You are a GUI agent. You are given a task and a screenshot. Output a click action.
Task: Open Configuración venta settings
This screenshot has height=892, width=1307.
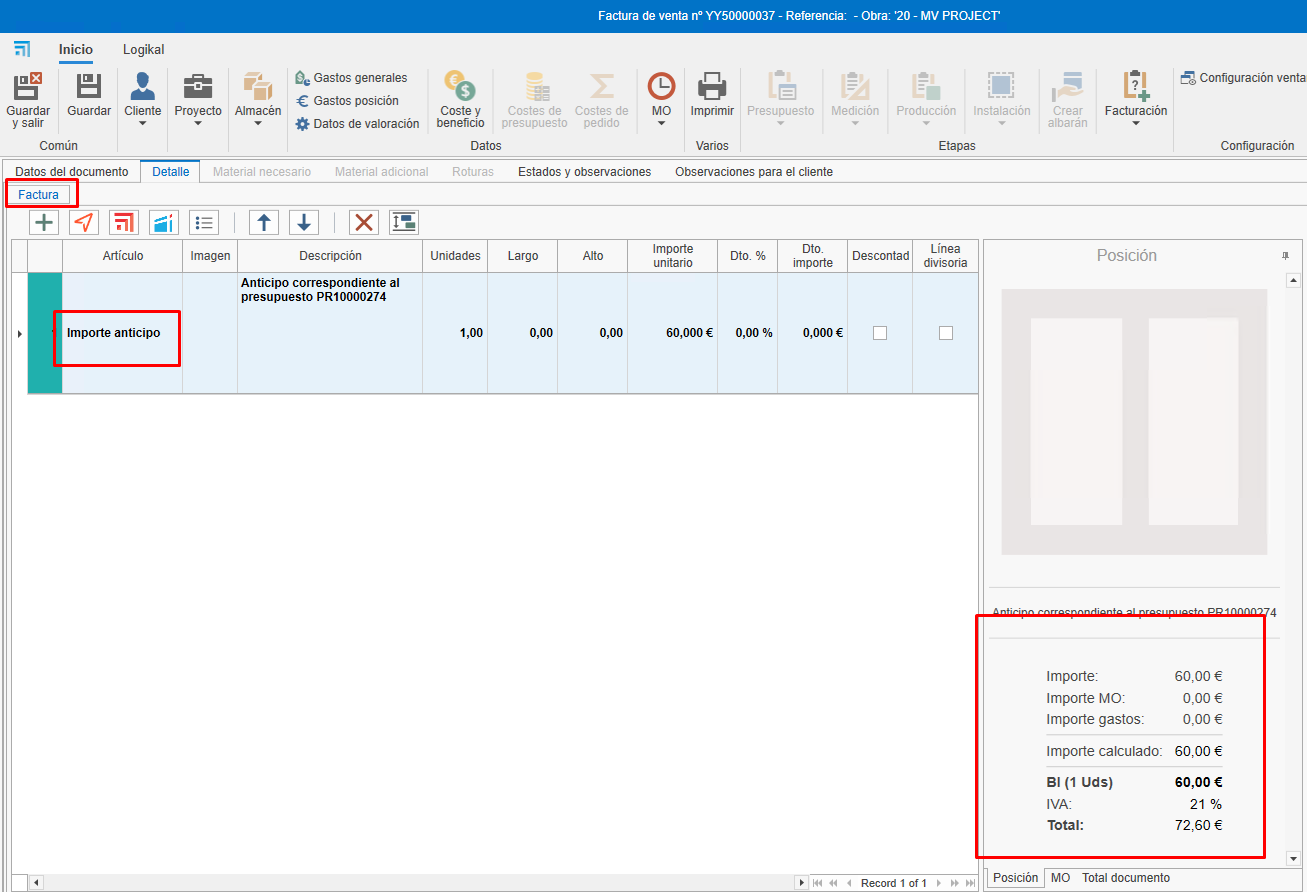(1243, 78)
